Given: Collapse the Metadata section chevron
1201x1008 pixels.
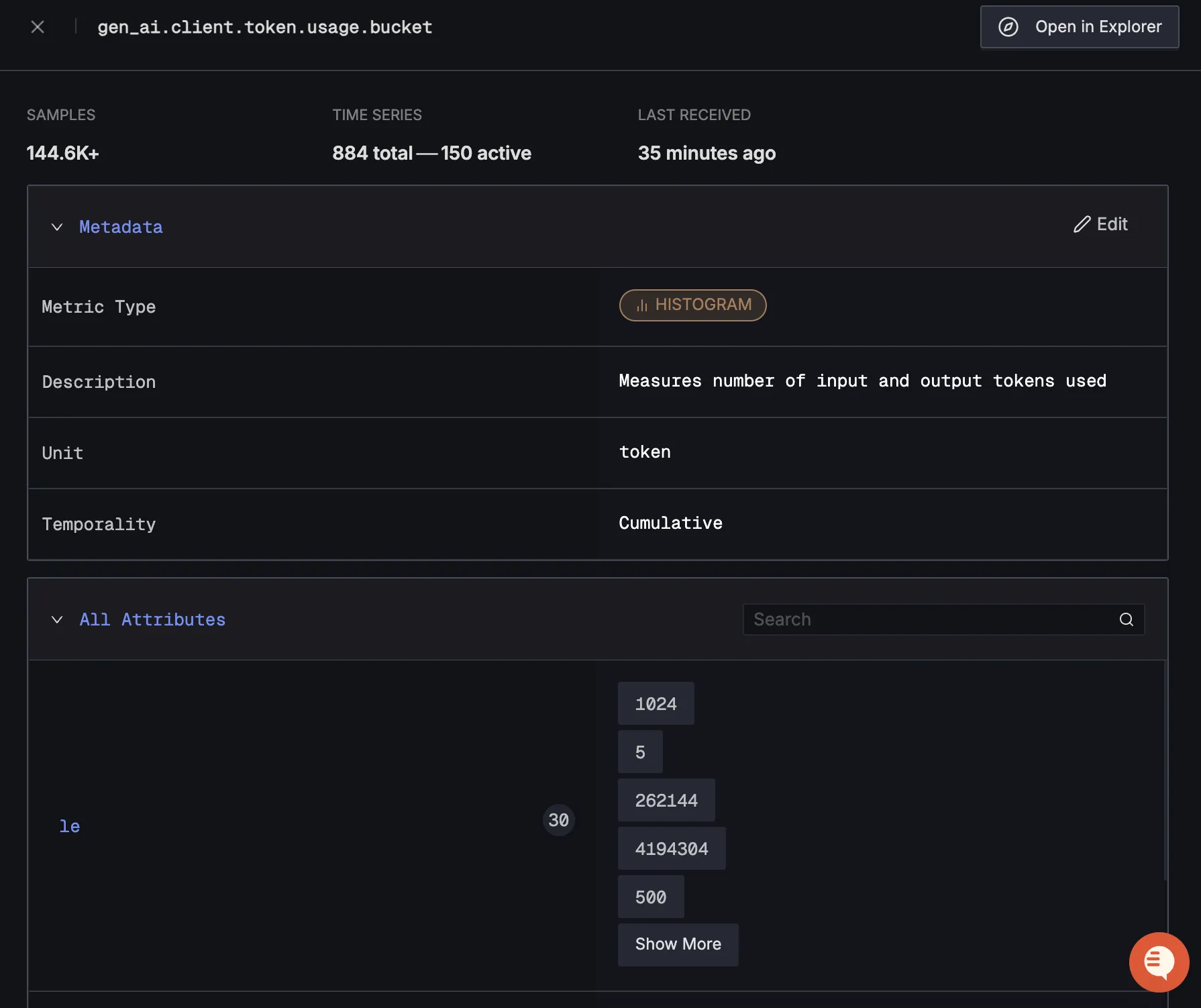Looking at the screenshot, I should (x=57, y=227).
